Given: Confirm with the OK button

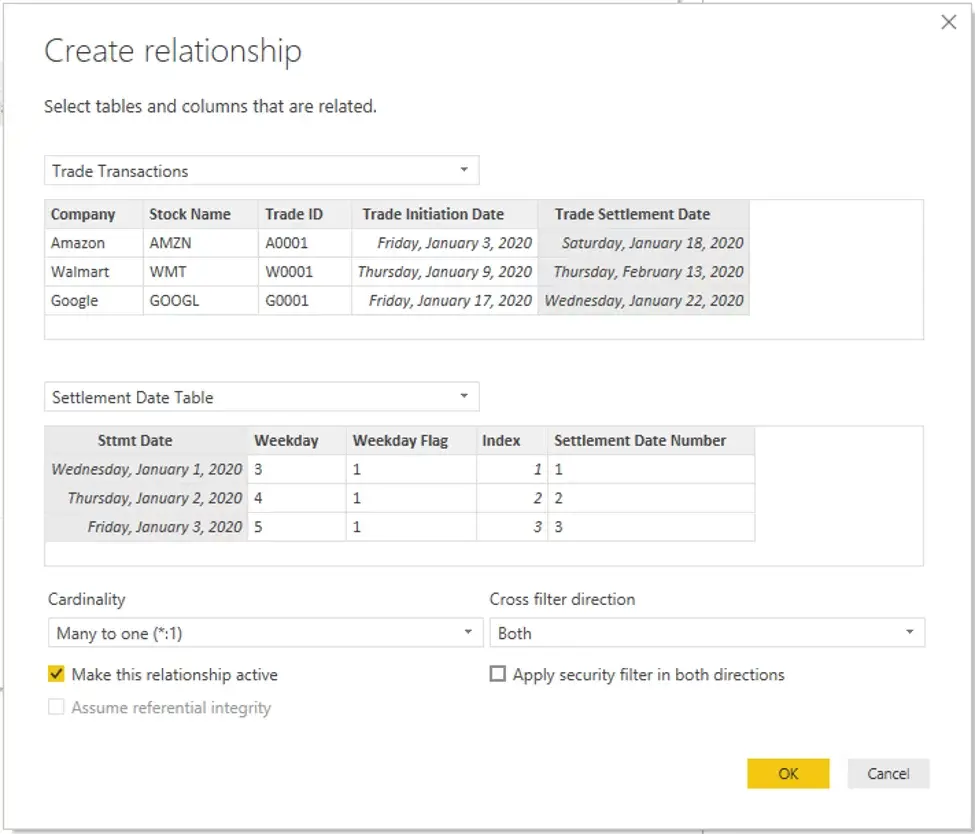Looking at the screenshot, I should (x=788, y=774).
